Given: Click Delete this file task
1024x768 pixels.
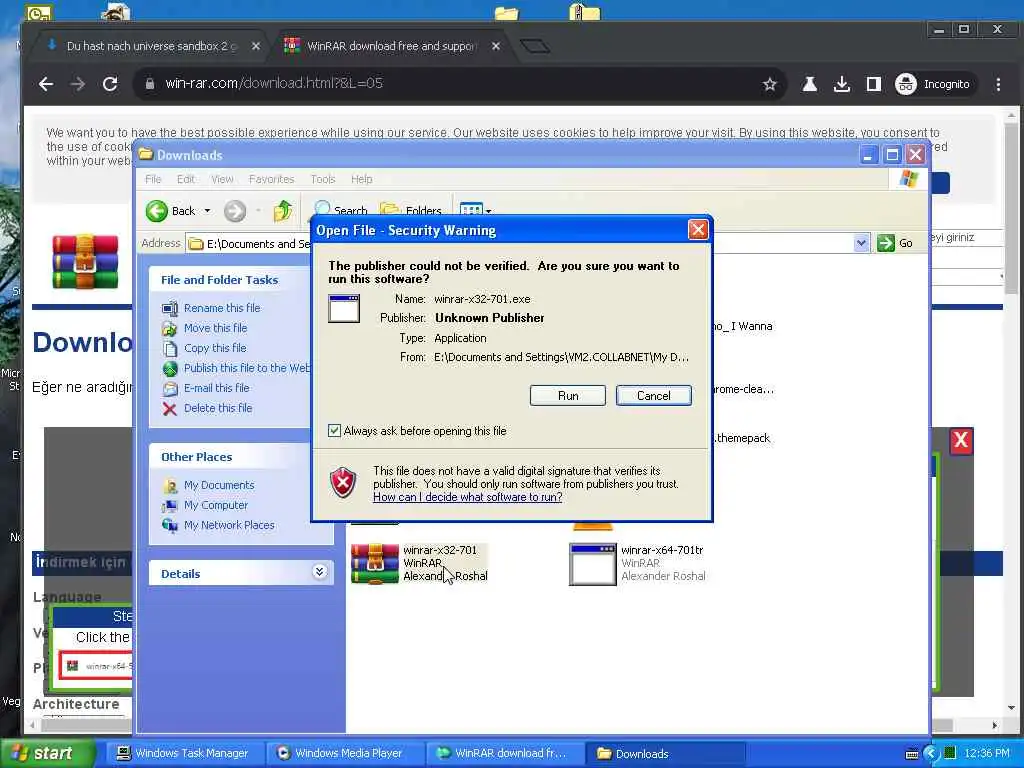Looking at the screenshot, I should [217, 408].
